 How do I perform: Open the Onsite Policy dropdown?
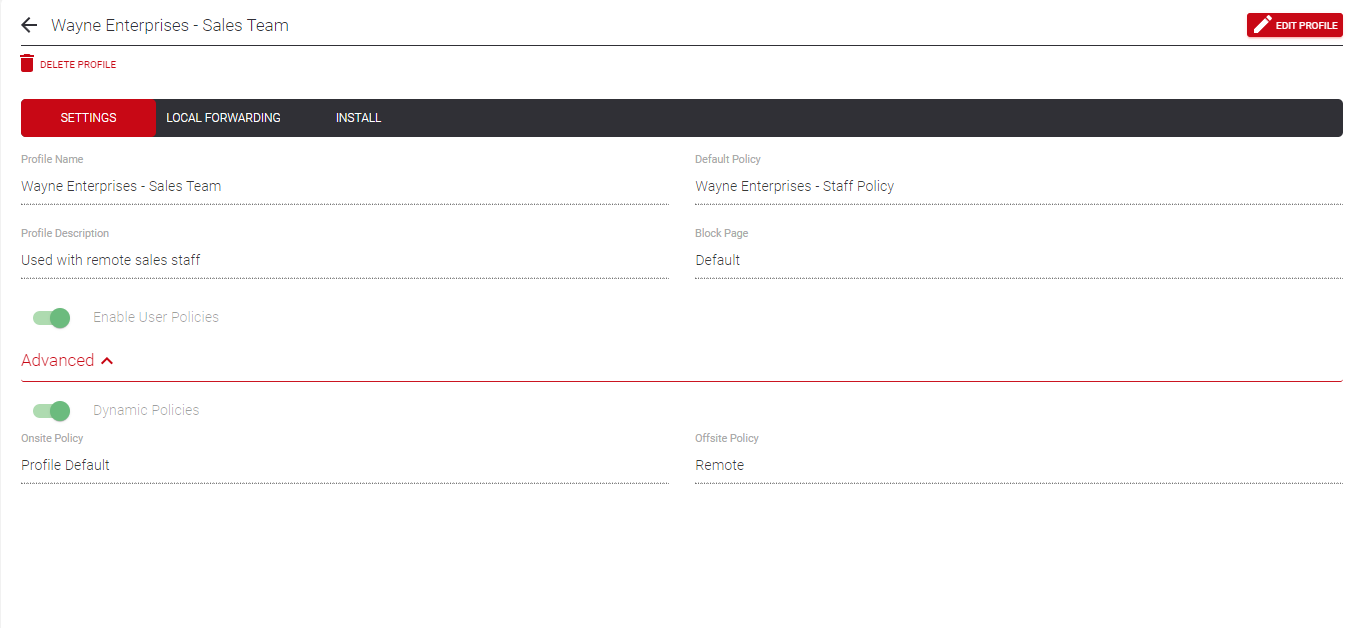344,465
